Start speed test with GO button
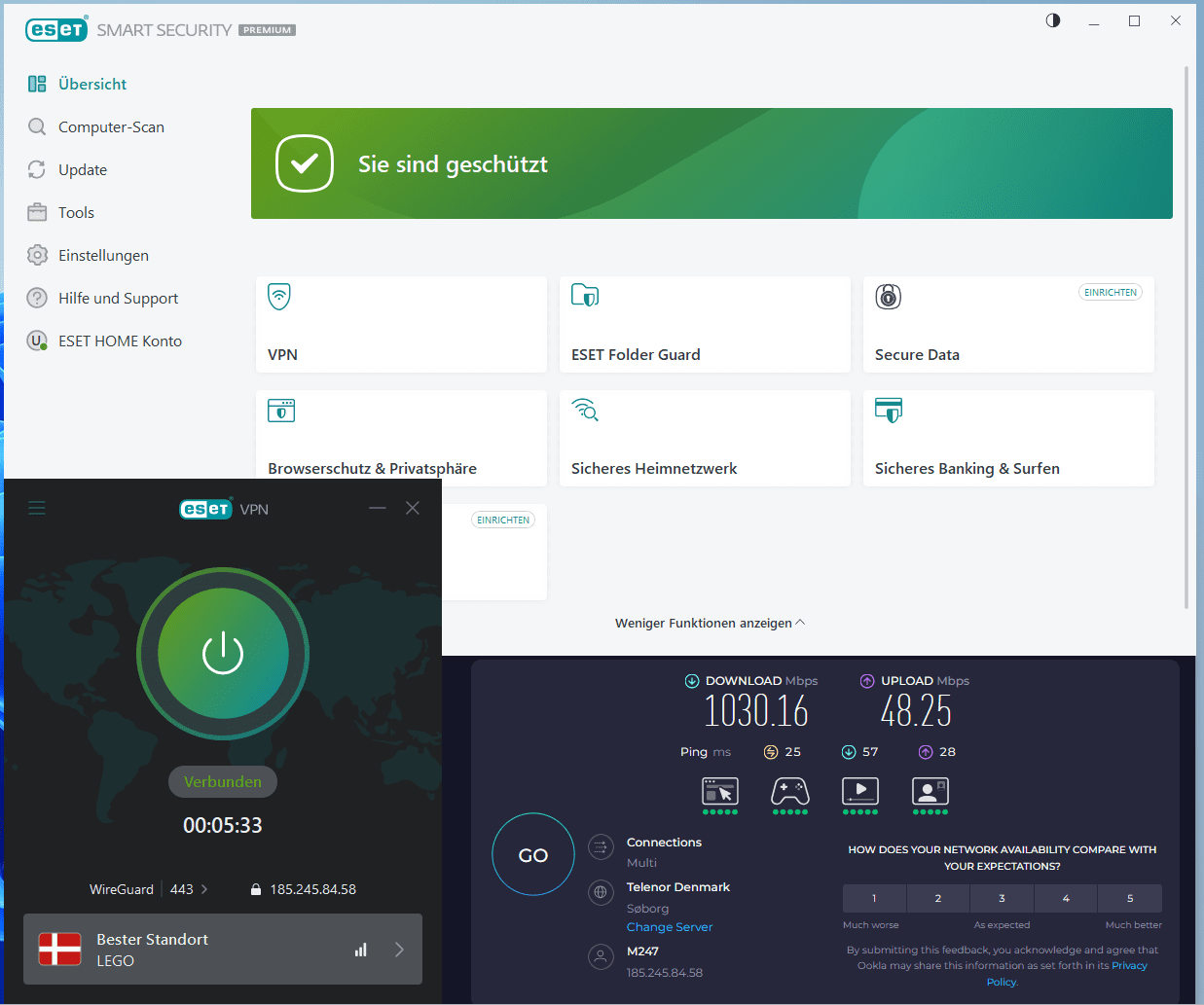 click(x=533, y=854)
